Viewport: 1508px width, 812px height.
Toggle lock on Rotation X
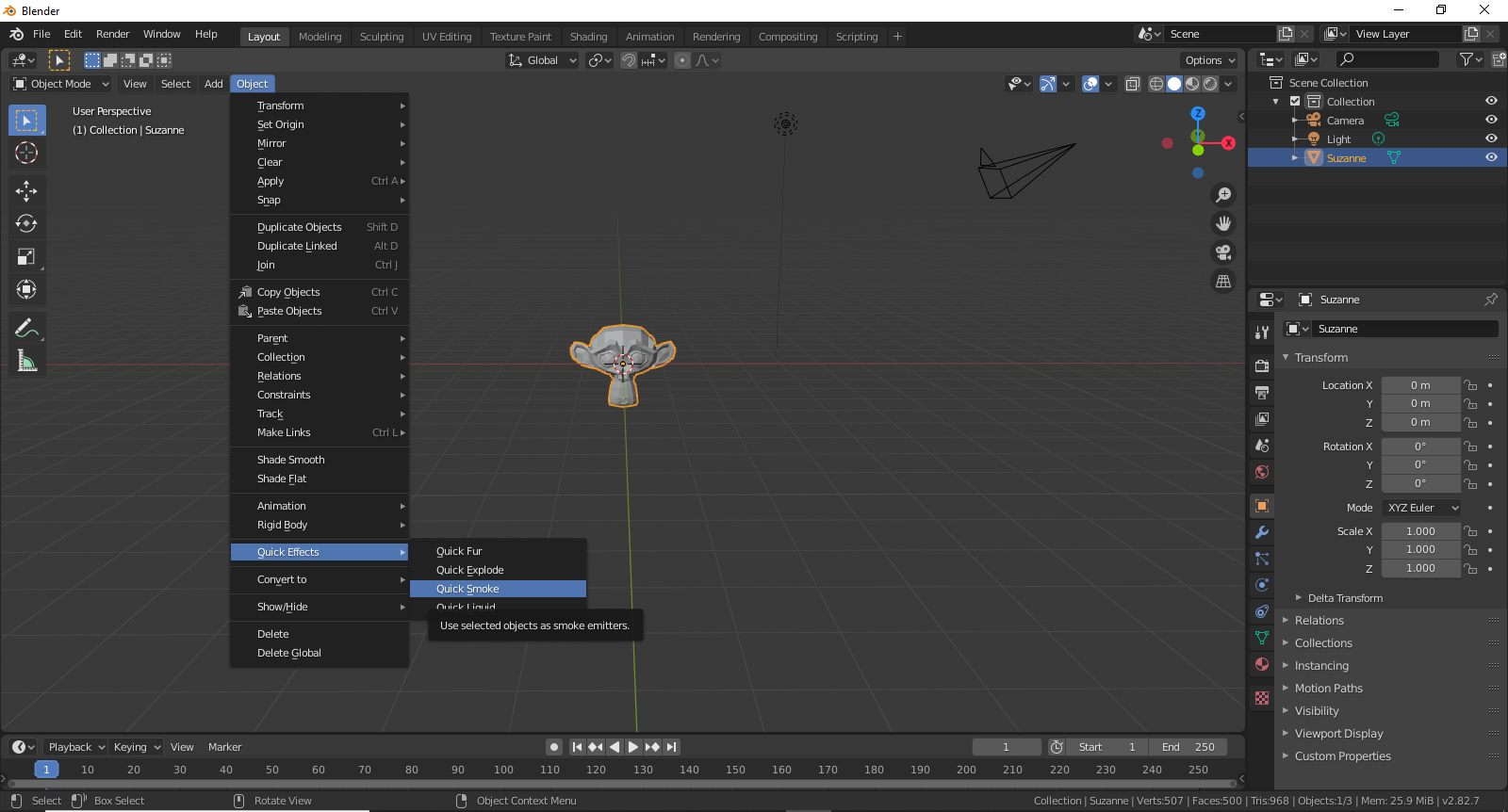1470,447
